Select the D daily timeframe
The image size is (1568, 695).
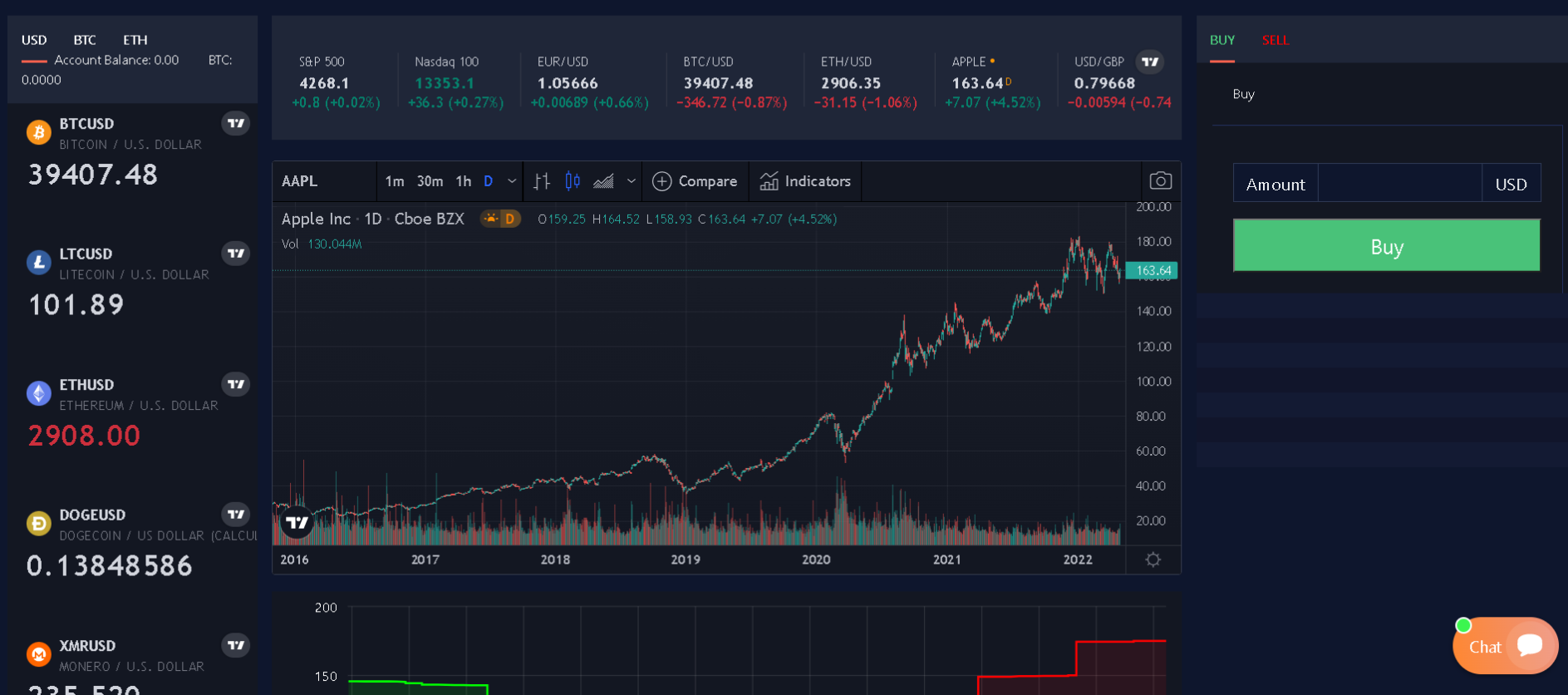tap(489, 181)
